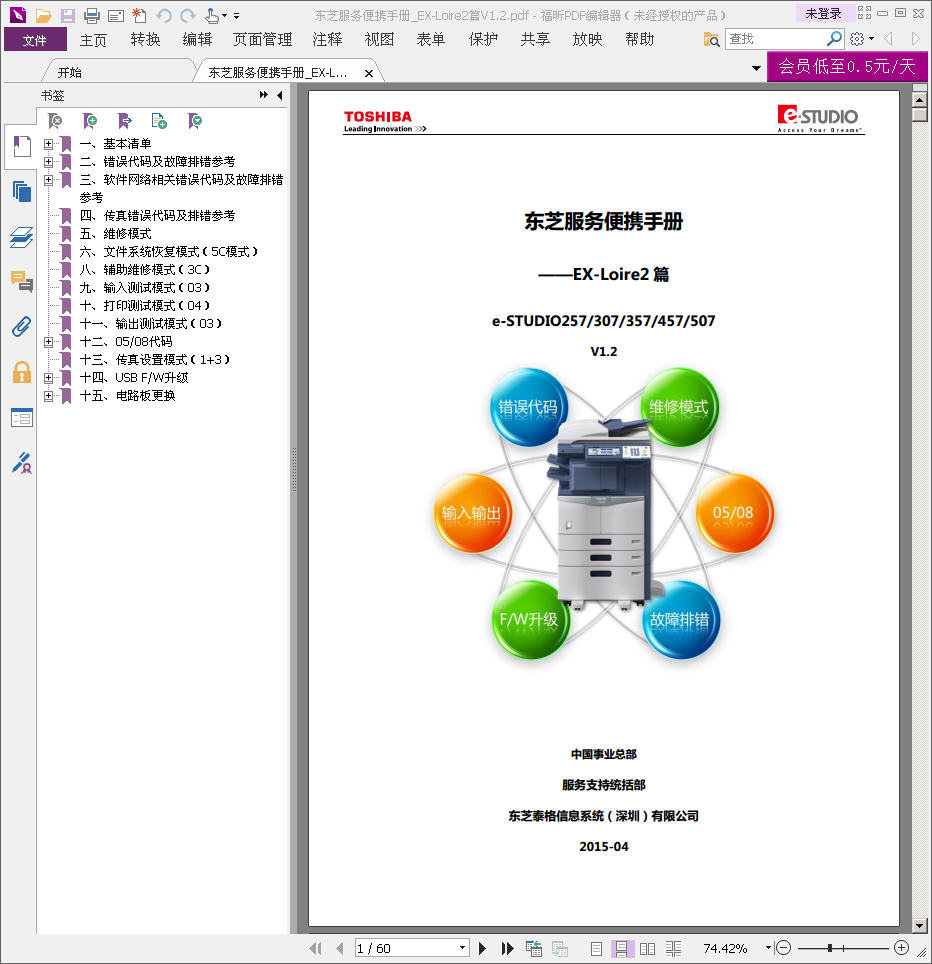This screenshot has width=932, height=964.
Task: Open 文件 menu
Action: (35, 39)
